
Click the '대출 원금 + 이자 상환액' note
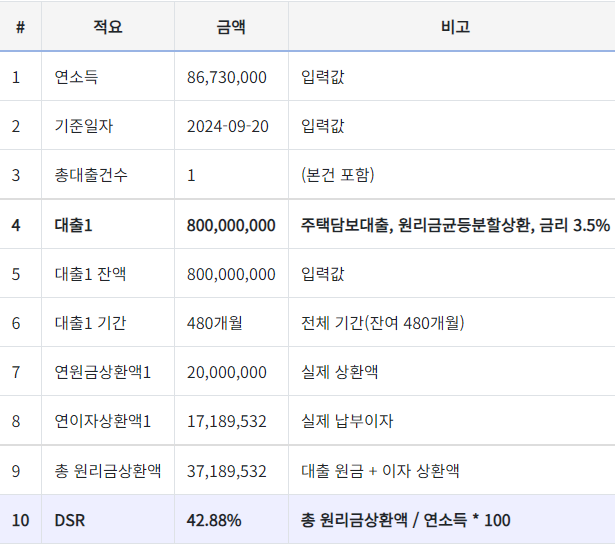click(380, 471)
